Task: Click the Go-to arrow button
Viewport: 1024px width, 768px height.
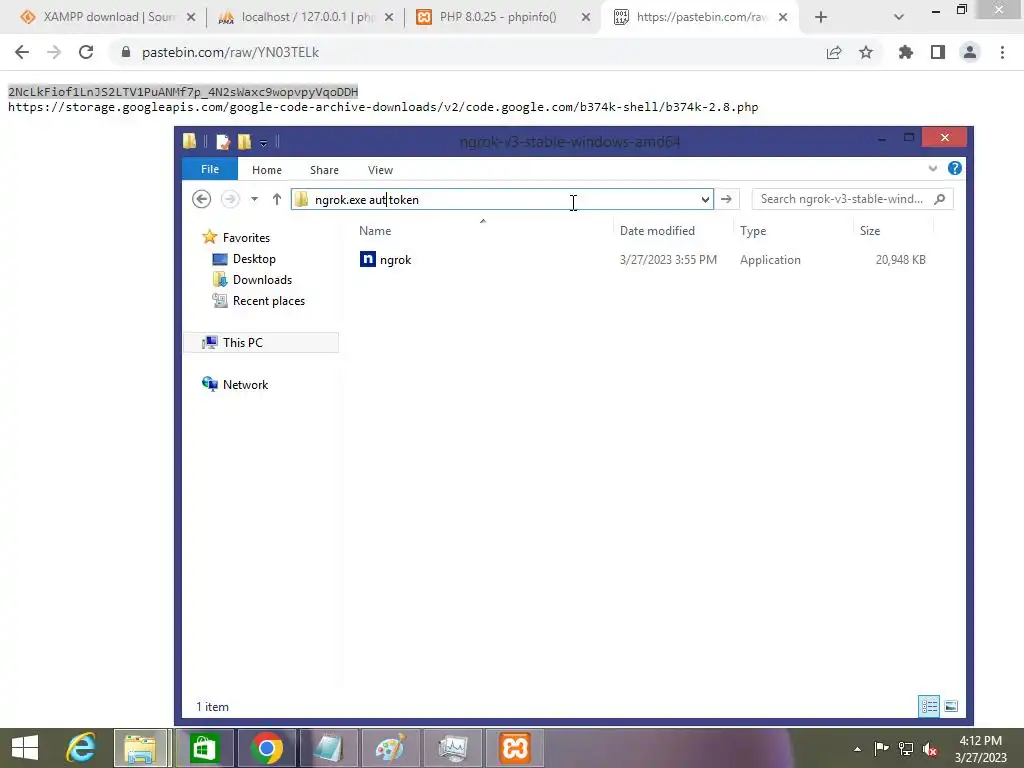Action: point(726,199)
